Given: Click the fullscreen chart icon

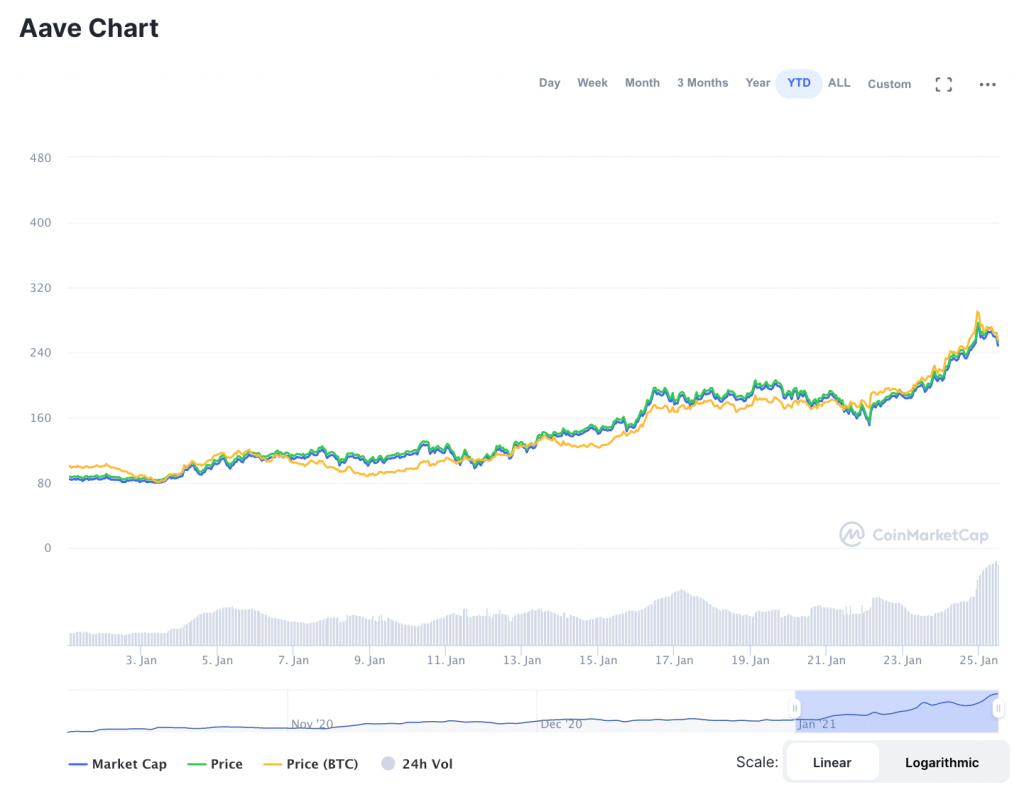Looking at the screenshot, I should tap(943, 84).
